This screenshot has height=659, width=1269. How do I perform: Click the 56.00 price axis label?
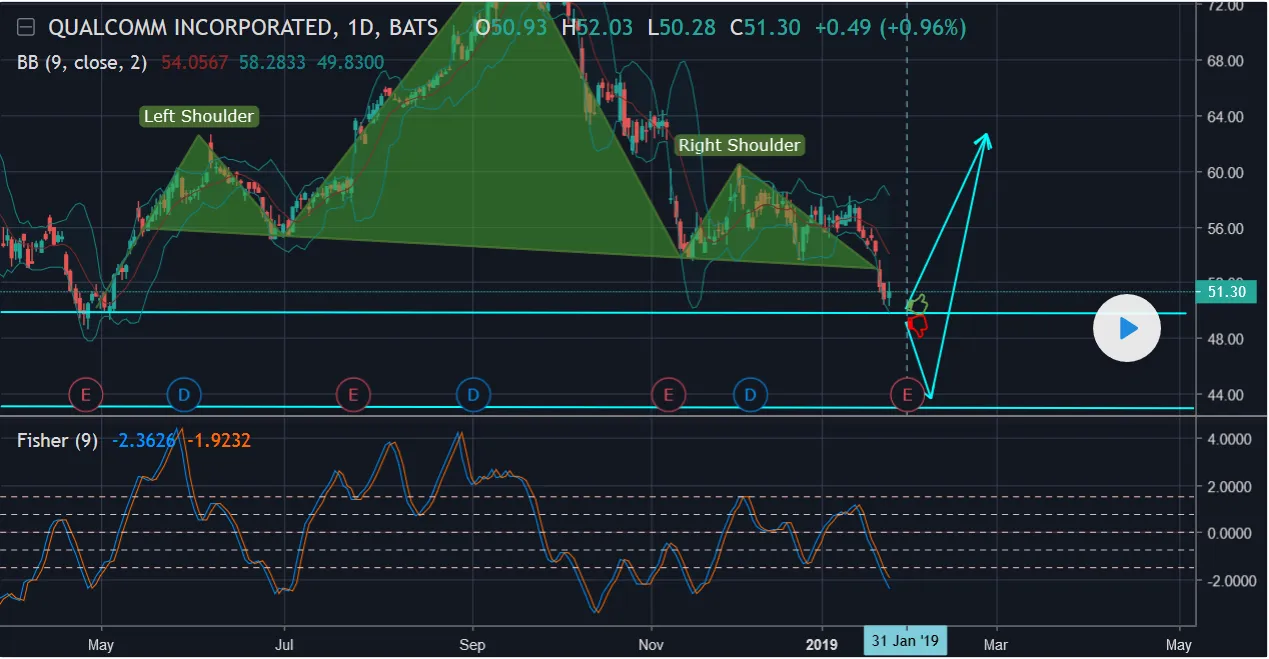[x=1225, y=228]
